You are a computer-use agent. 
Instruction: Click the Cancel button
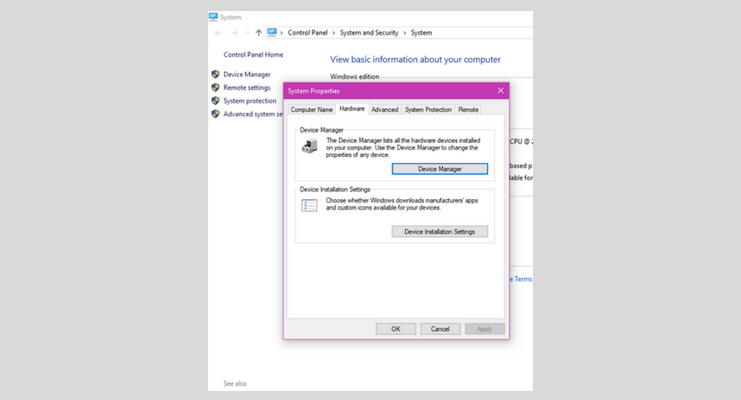[x=440, y=329]
